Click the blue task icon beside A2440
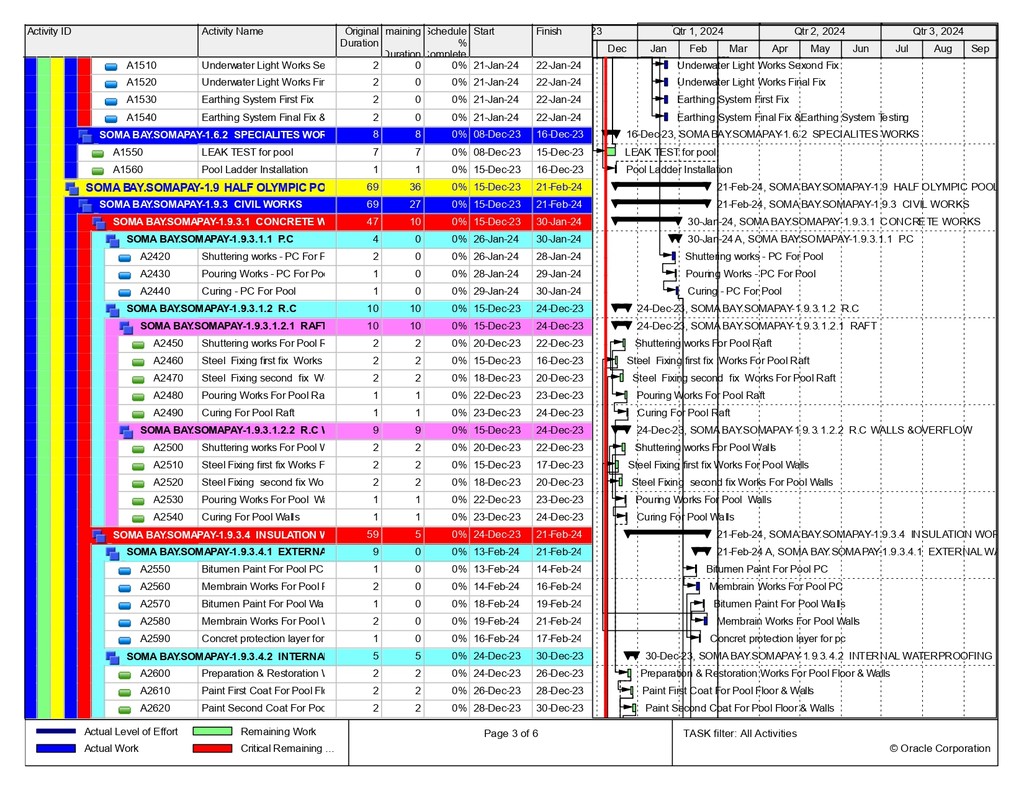This screenshot has width=1024, height=791. click(125, 292)
